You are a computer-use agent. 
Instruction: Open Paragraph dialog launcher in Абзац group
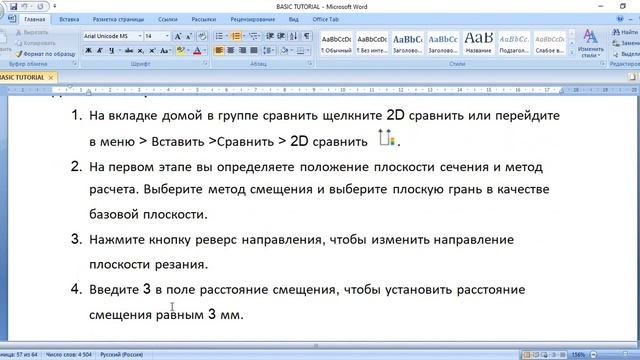310,64
